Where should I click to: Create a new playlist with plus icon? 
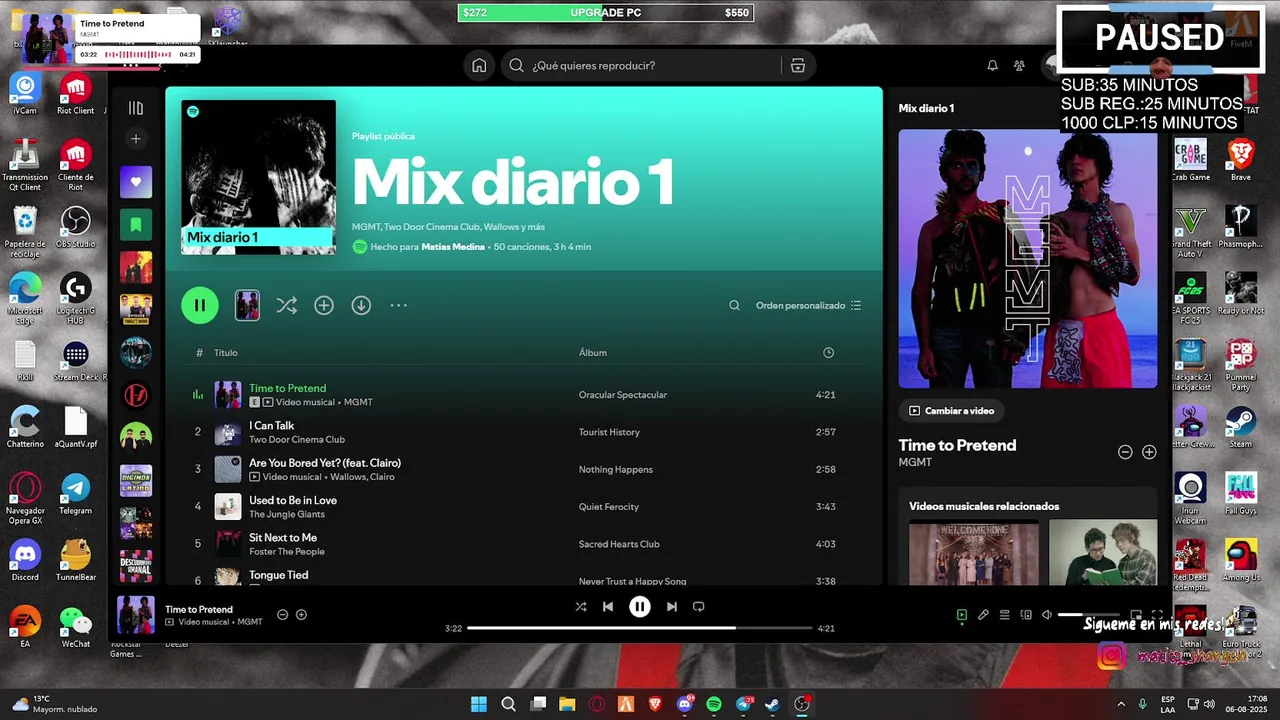(136, 139)
